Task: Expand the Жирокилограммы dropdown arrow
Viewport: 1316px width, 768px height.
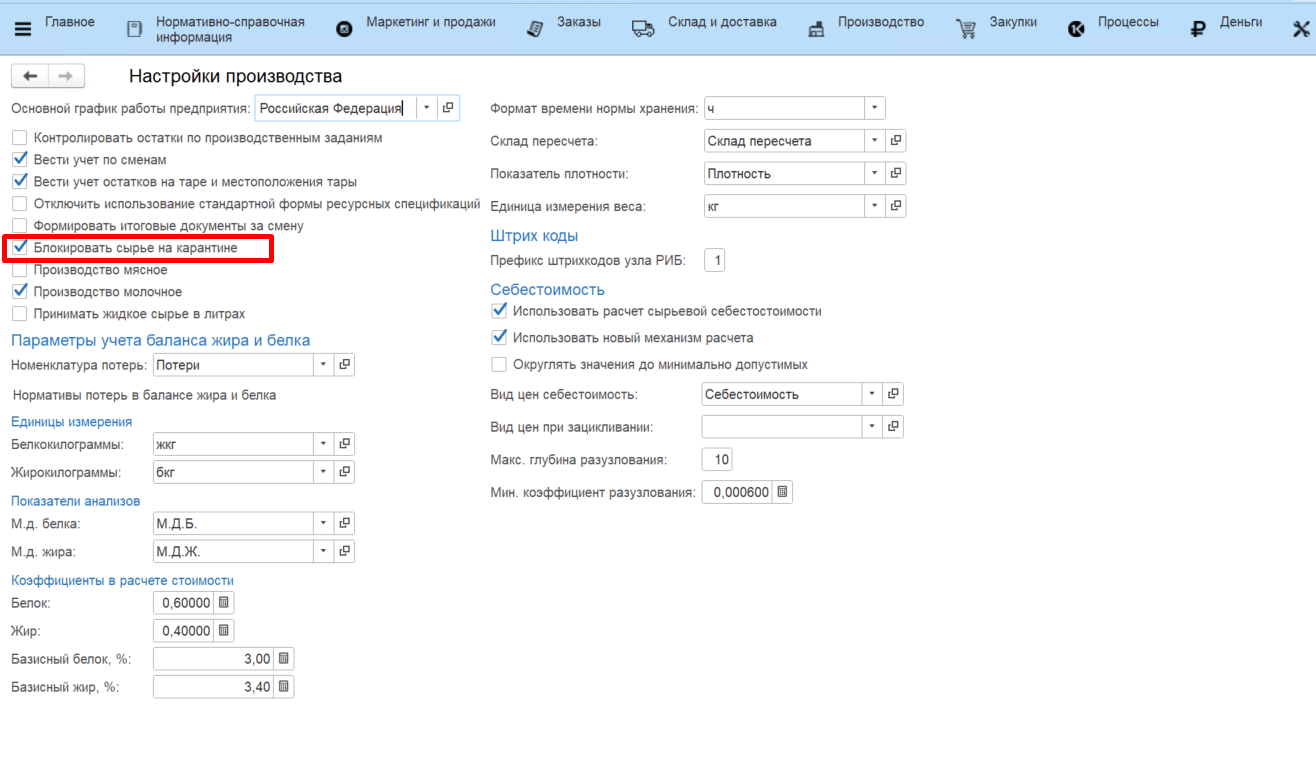Action: pyautogui.click(x=323, y=471)
